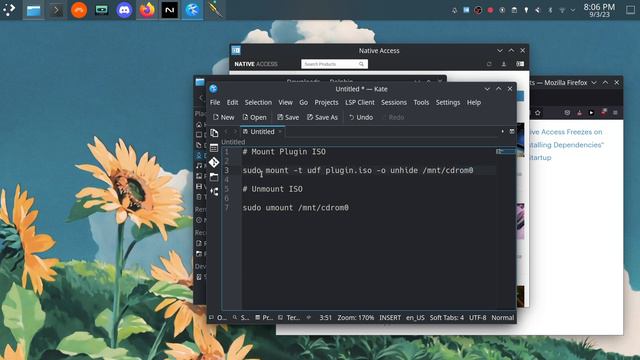Image resolution: width=640 pixels, height=360 pixels.
Task: Select the Untitled document tab
Action: coord(262,132)
